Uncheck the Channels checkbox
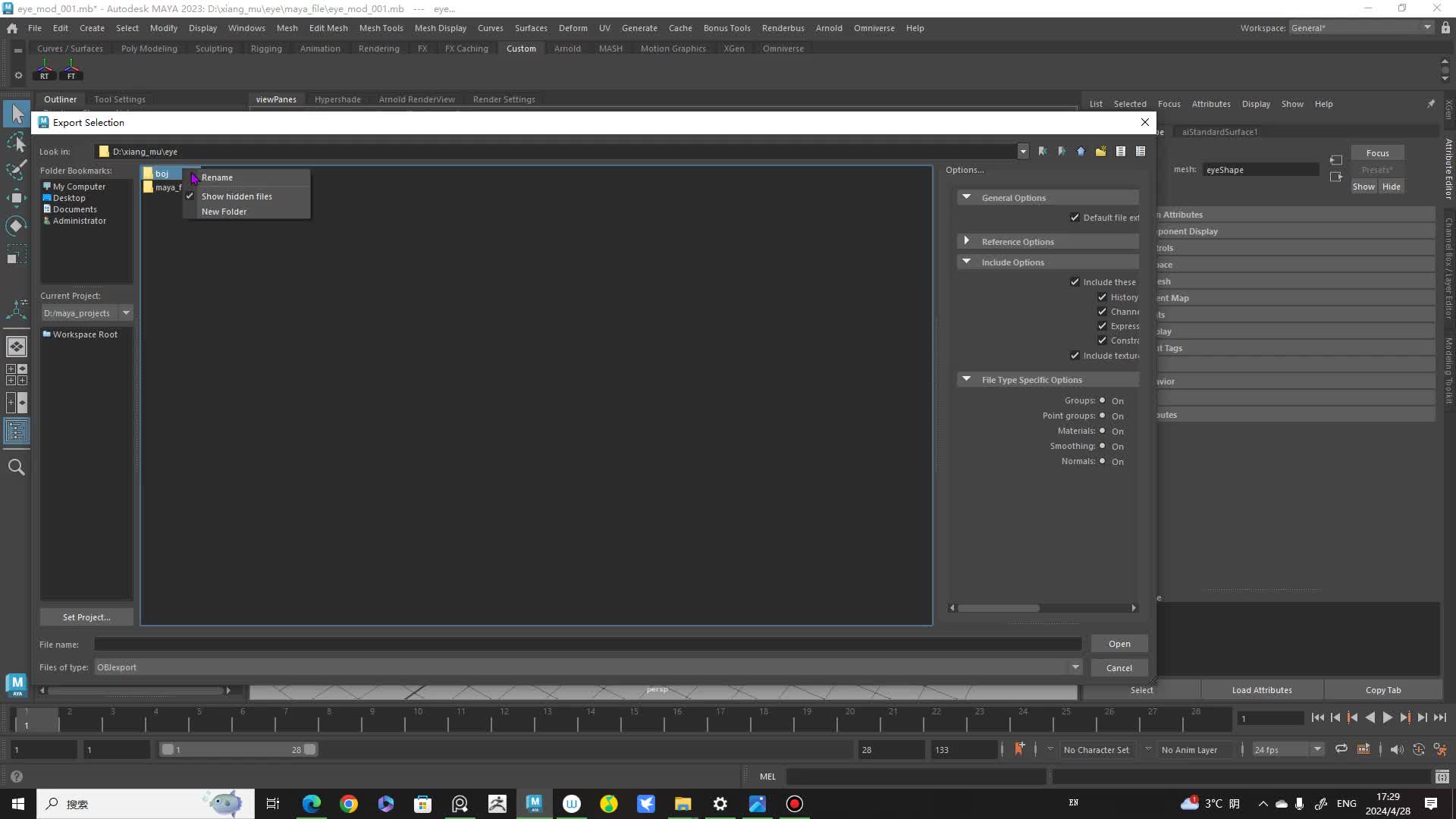This screenshot has width=1456, height=819. coord(1102,312)
